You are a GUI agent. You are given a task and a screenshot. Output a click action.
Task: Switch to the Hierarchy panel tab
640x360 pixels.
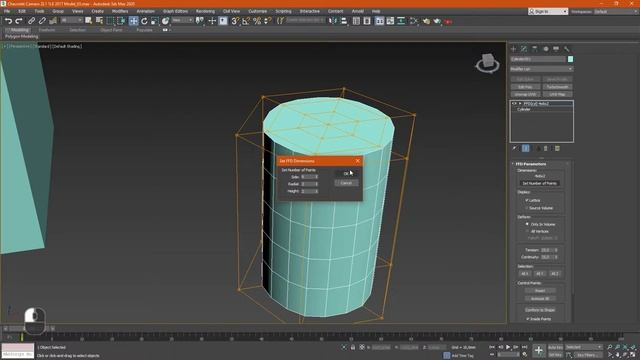[x=535, y=49]
